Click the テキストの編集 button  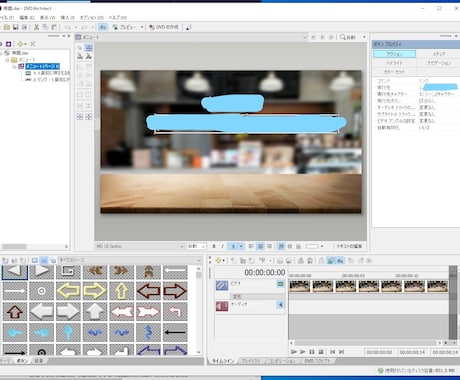pyautogui.click(x=349, y=246)
